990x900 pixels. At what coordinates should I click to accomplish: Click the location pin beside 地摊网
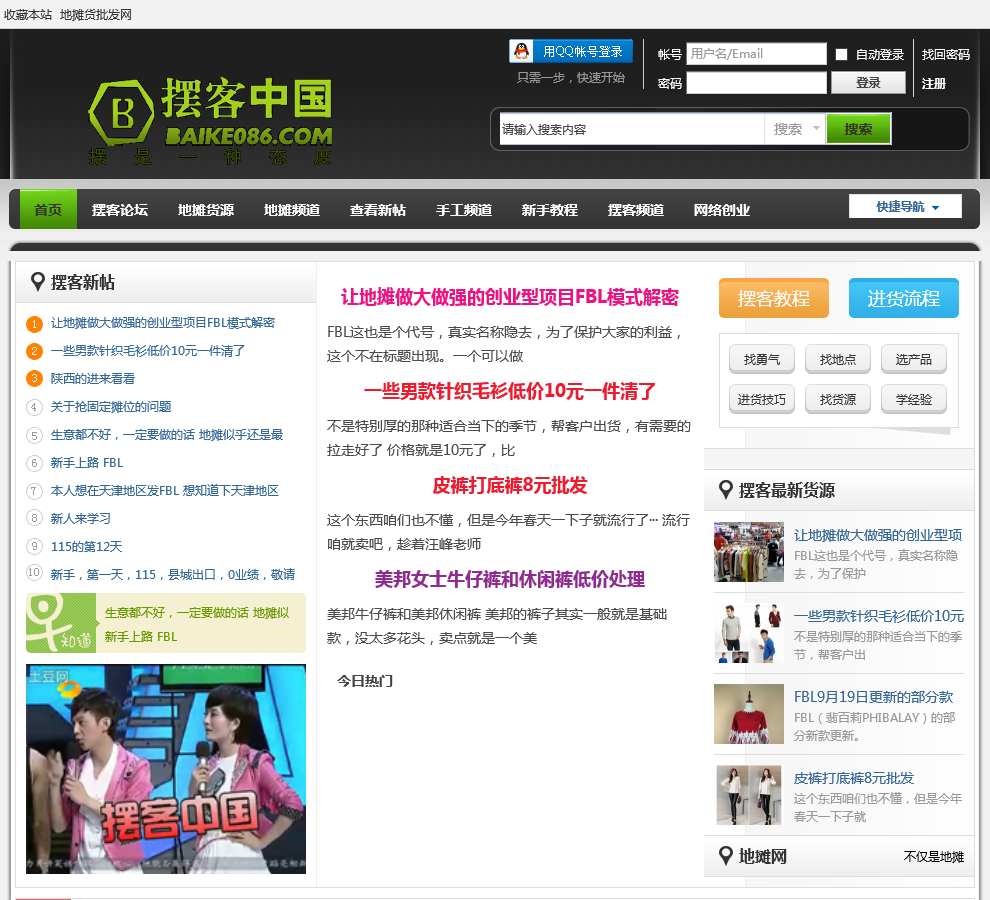click(726, 856)
